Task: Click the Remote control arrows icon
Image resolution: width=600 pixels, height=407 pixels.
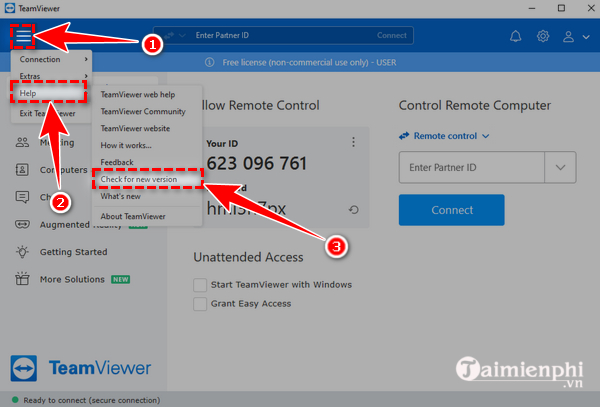Action: pyautogui.click(x=404, y=136)
